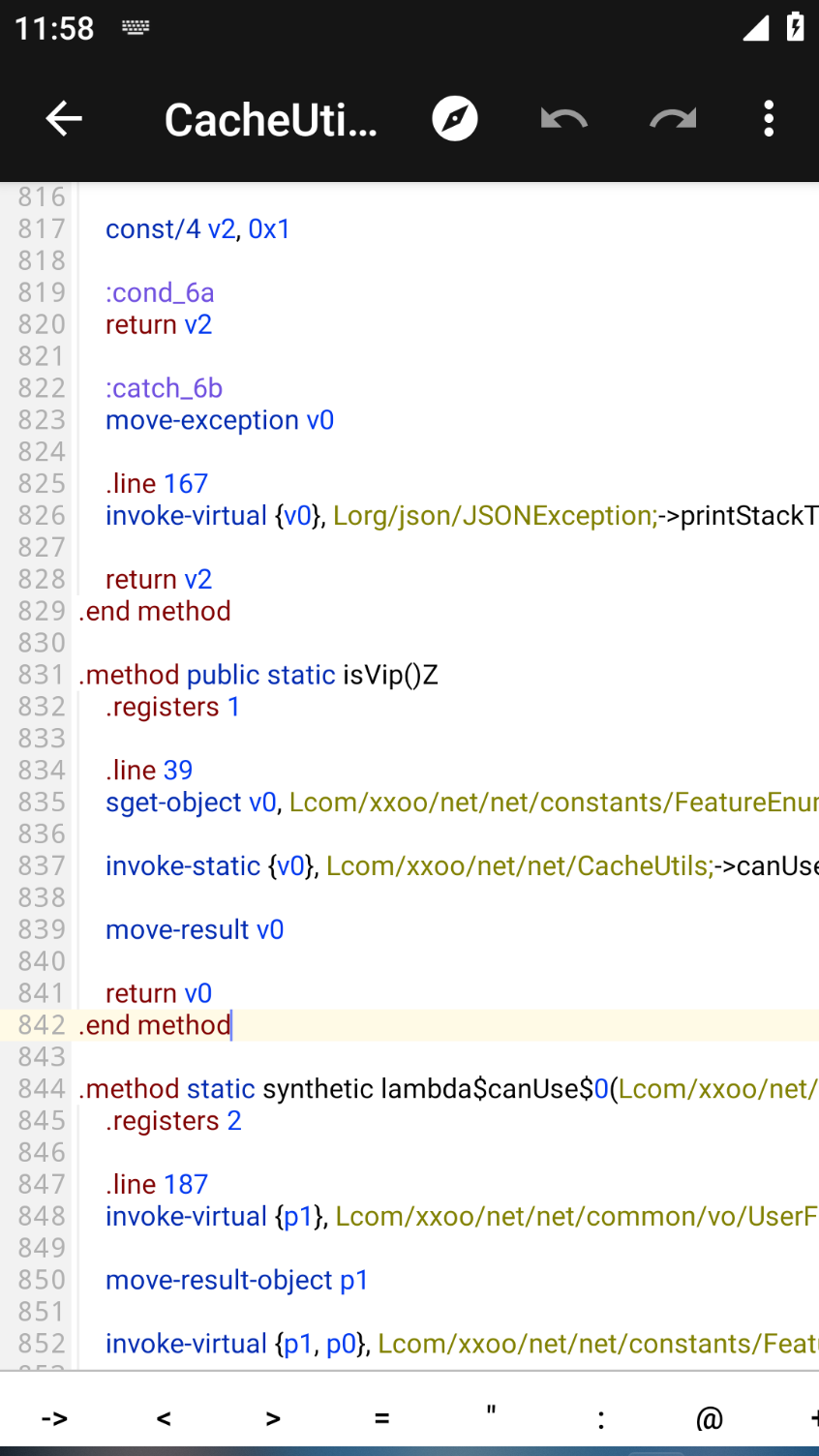Open the compass navigation icon
Image resolution: width=819 pixels, height=1456 pixels.
tap(455, 119)
